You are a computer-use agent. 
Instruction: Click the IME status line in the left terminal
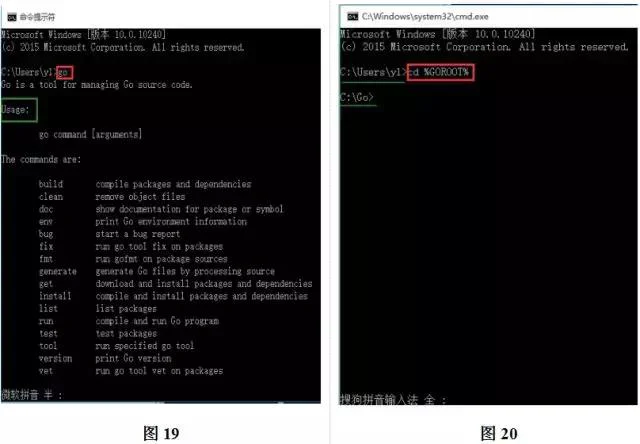tap(32, 395)
